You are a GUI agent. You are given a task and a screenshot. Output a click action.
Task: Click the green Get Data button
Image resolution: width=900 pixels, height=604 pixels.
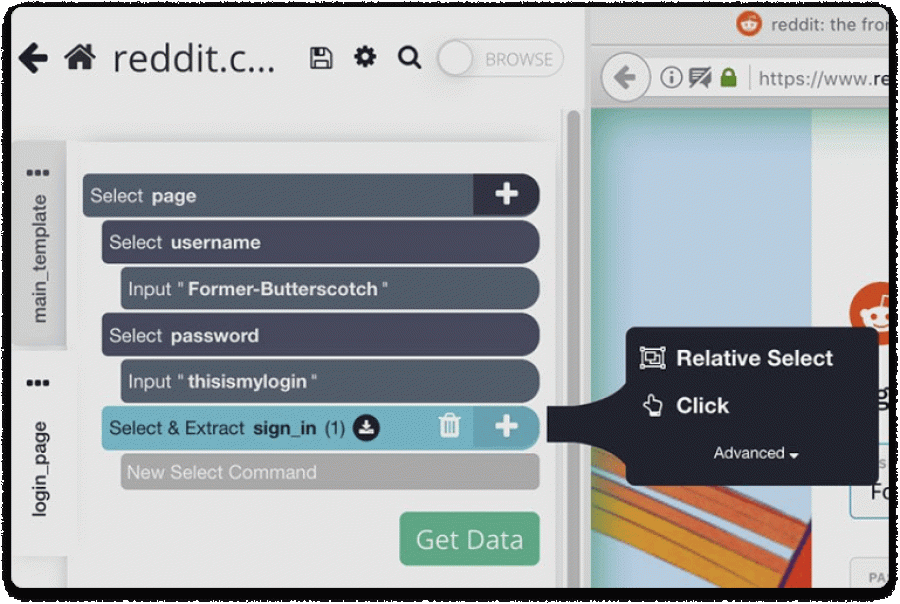tap(470, 539)
